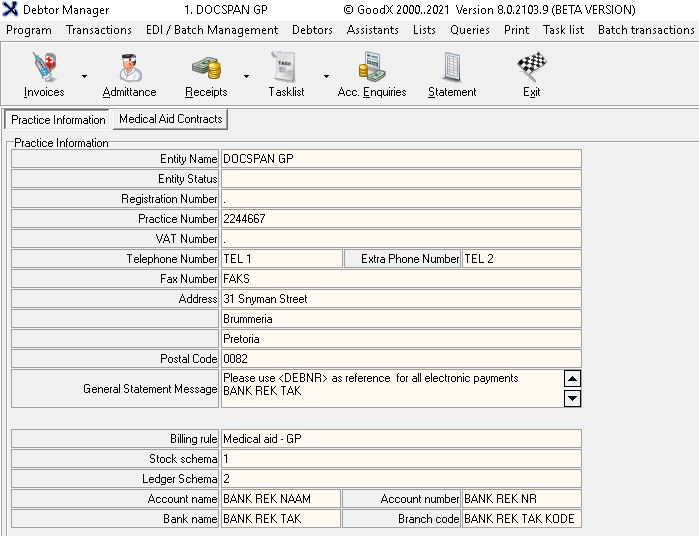
Task: Expand the dropdown arrow next to Invoices
Action: click(84, 76)
